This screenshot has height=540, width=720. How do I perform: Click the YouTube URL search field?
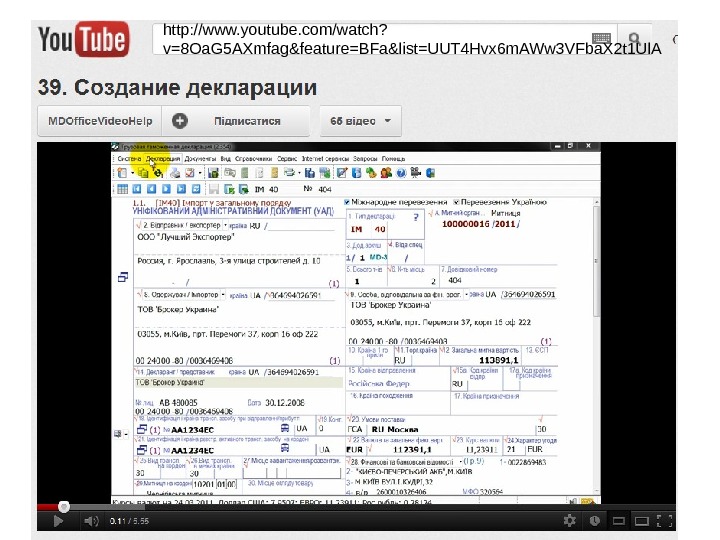(x=386, y=39)
